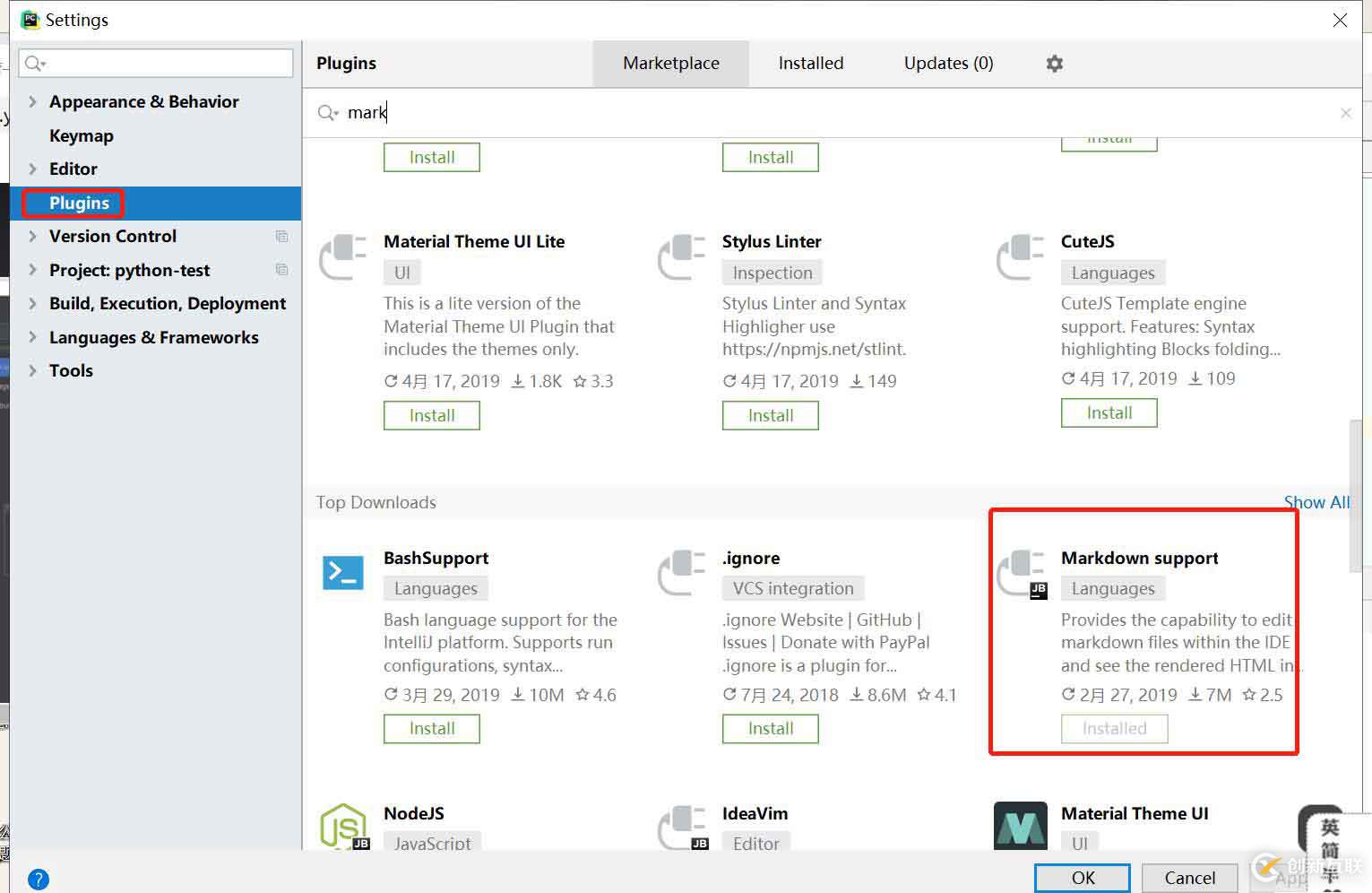1372x893 pixels.
Task: Click Show All for Top Downloads
Action: point(1316,502)
